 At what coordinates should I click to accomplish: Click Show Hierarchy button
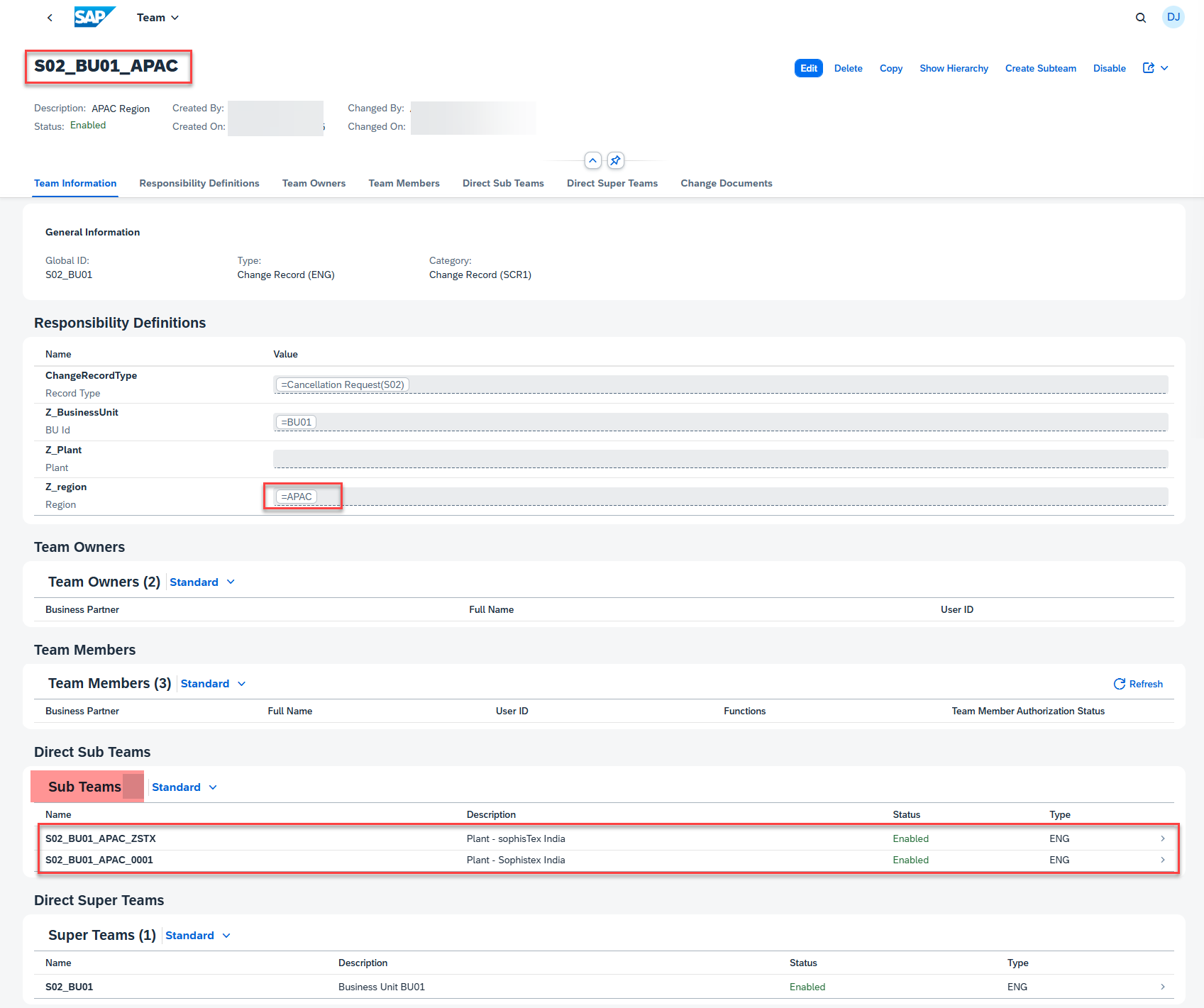tap(953, 68)
